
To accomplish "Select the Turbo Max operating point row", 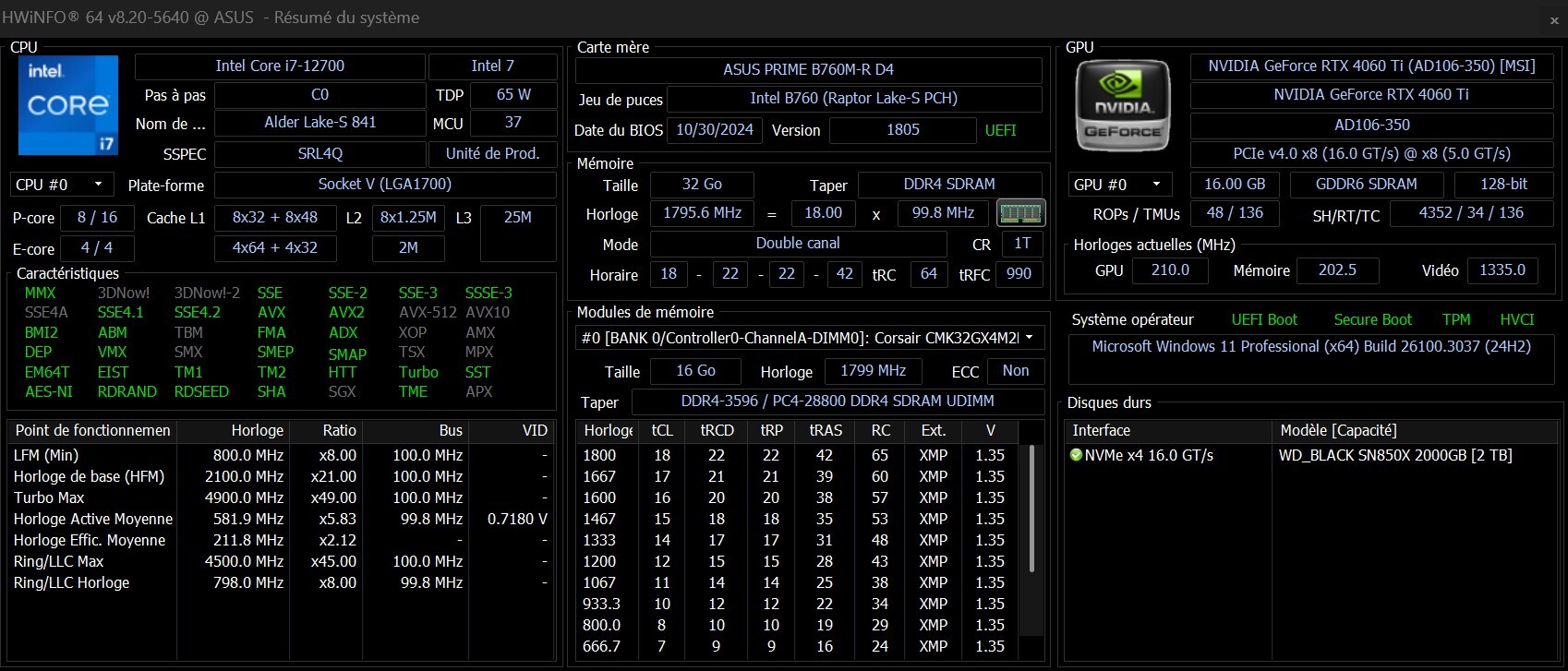I will (x=281, y=497).
